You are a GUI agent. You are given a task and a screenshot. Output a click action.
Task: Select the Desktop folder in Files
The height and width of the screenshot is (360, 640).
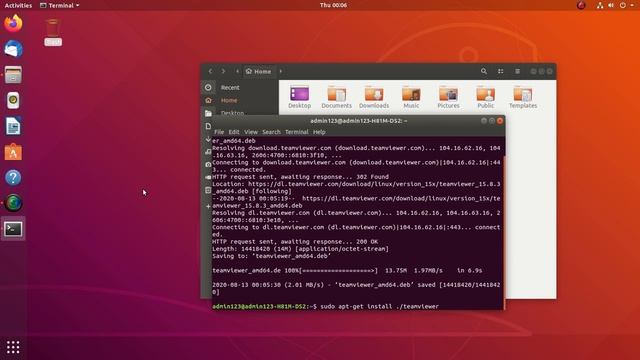tap(300, 97)
